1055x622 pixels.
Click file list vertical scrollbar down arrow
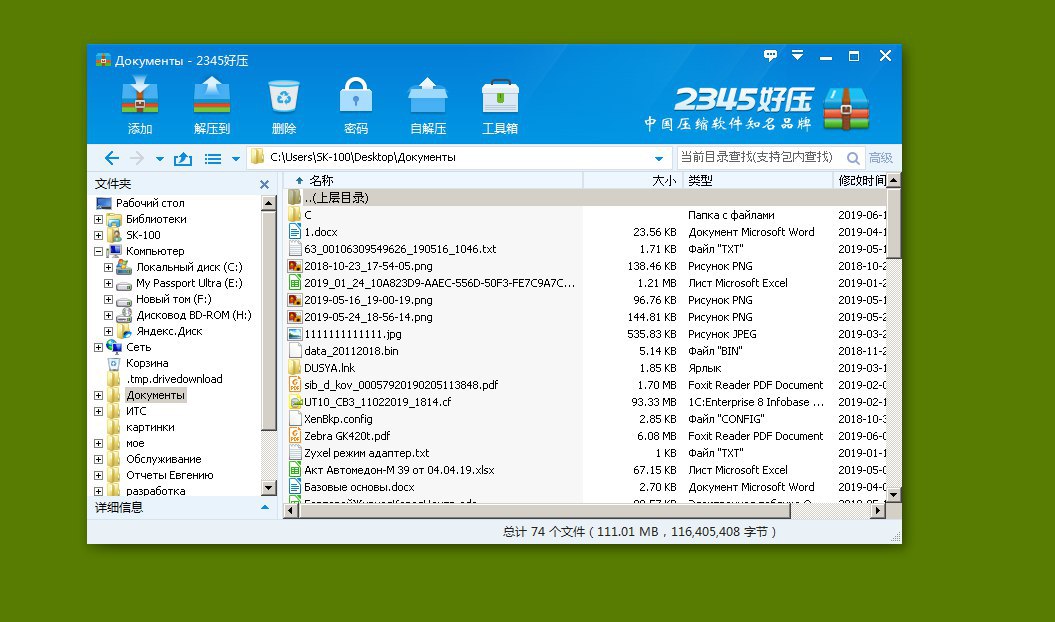[x=894, y=495]
